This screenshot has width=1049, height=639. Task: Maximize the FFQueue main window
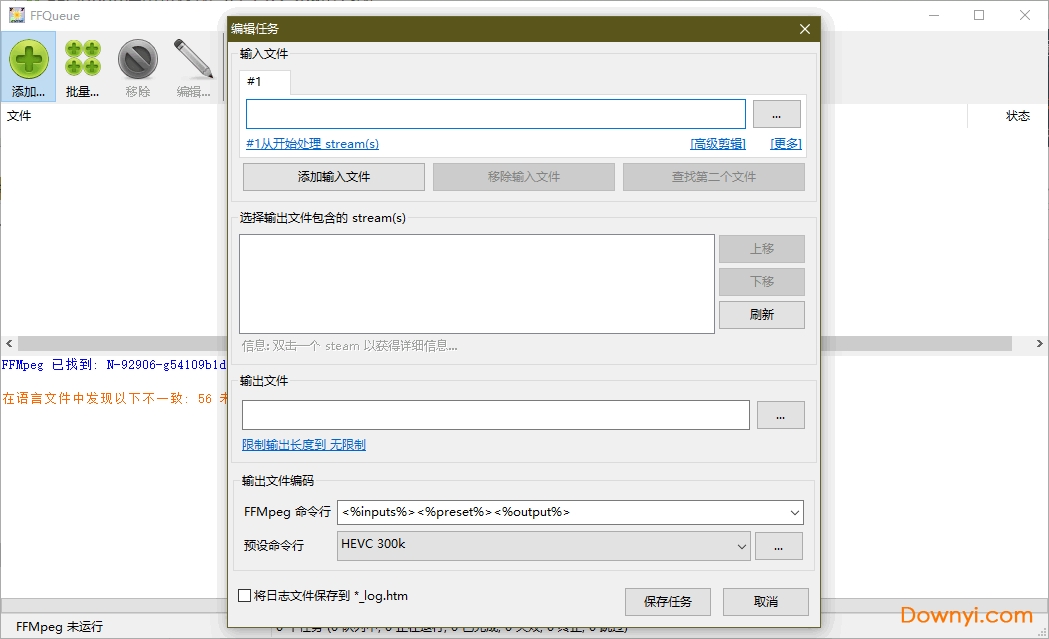pyautogui.click(x=979, y=15)
